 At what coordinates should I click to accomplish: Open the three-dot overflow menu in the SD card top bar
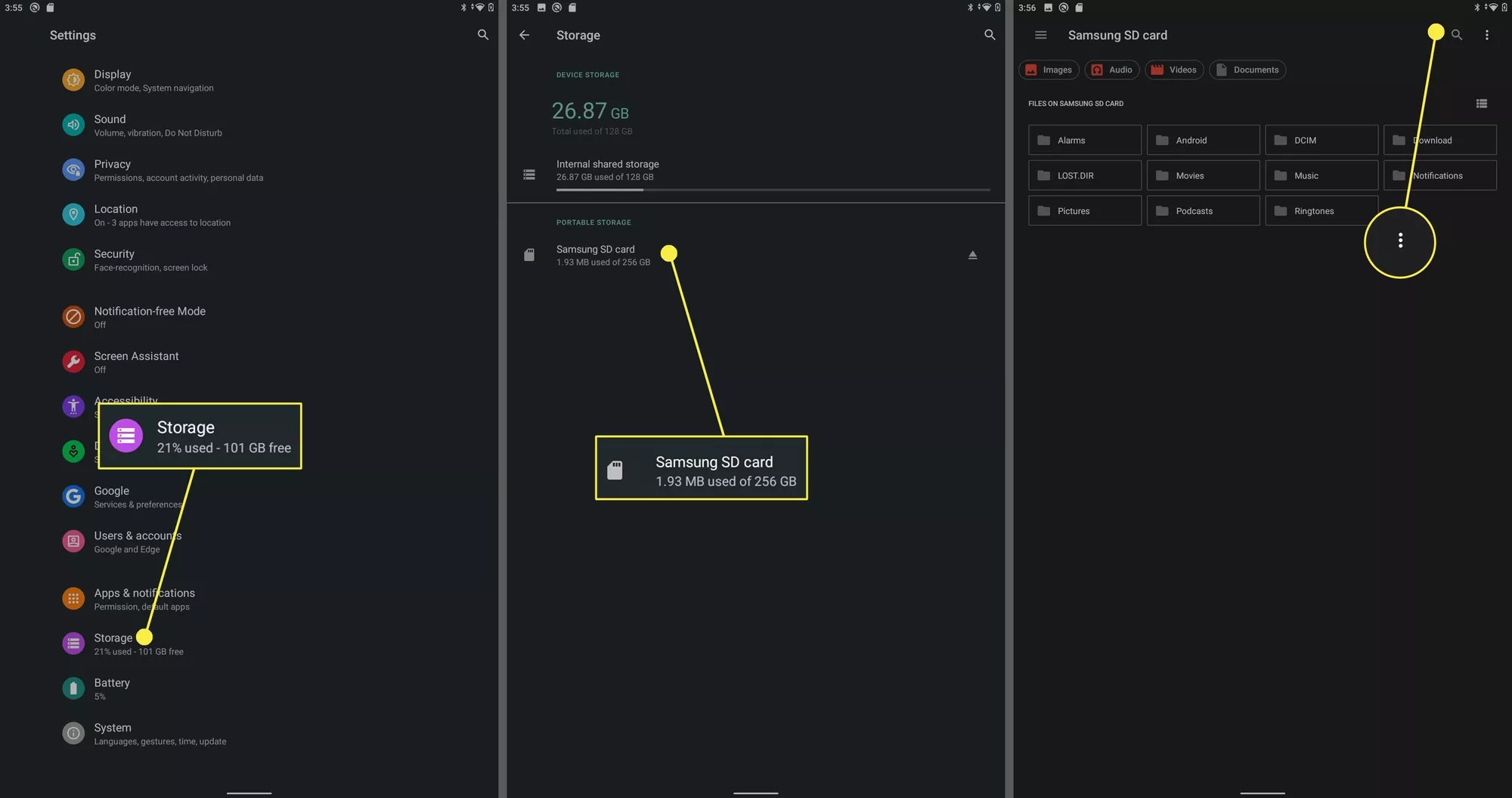(x=1487, y=35)
